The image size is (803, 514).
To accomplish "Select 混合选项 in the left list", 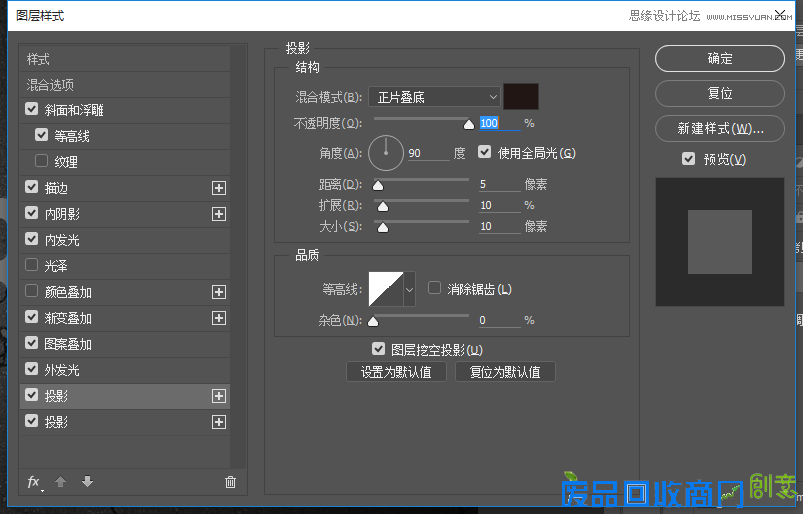I will (x=125, y=84).
